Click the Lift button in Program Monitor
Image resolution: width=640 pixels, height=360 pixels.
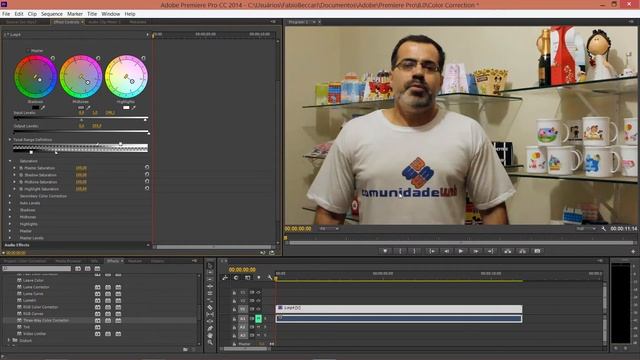click(x=507, y=251)
